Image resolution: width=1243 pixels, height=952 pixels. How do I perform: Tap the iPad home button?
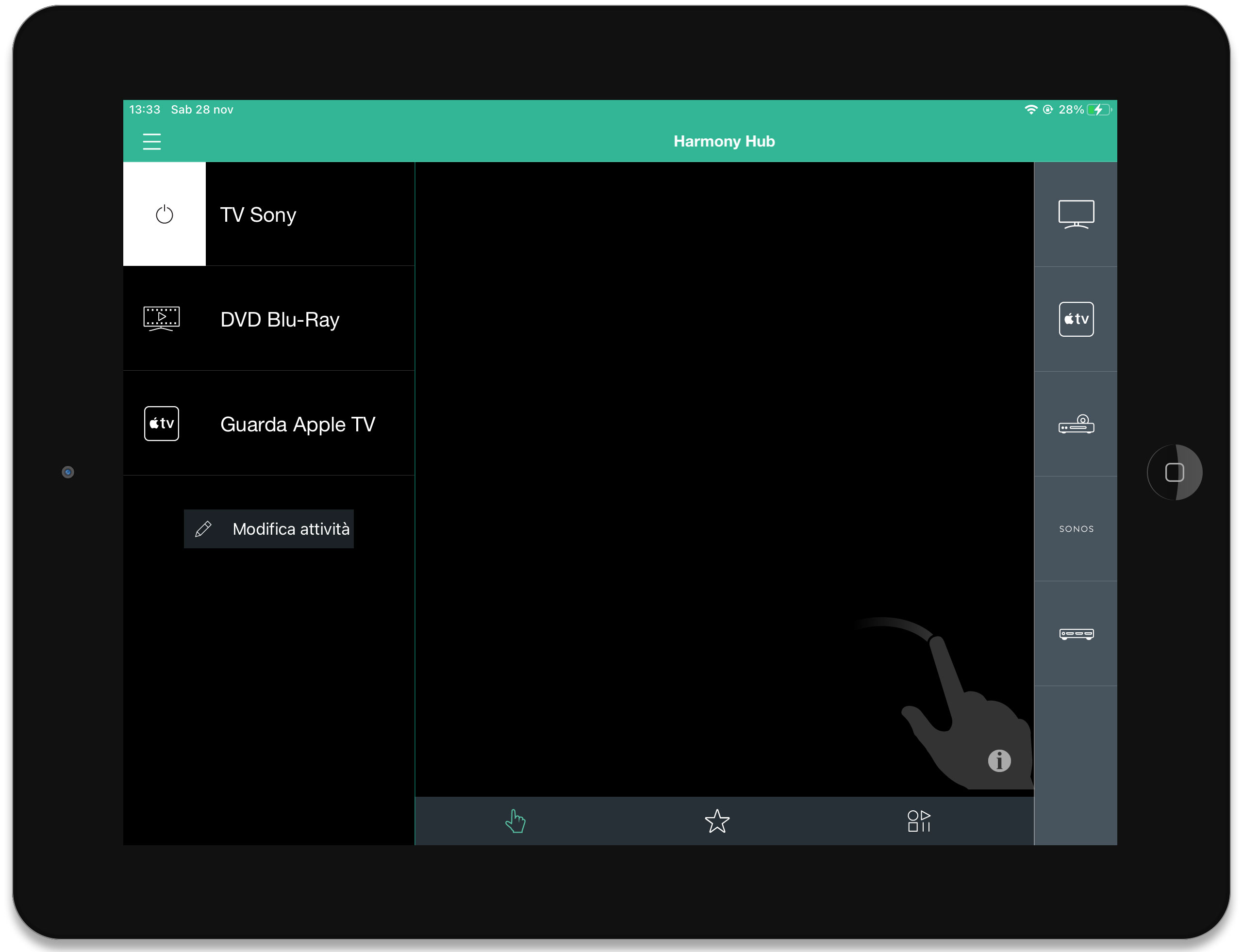click(1174, 472)
